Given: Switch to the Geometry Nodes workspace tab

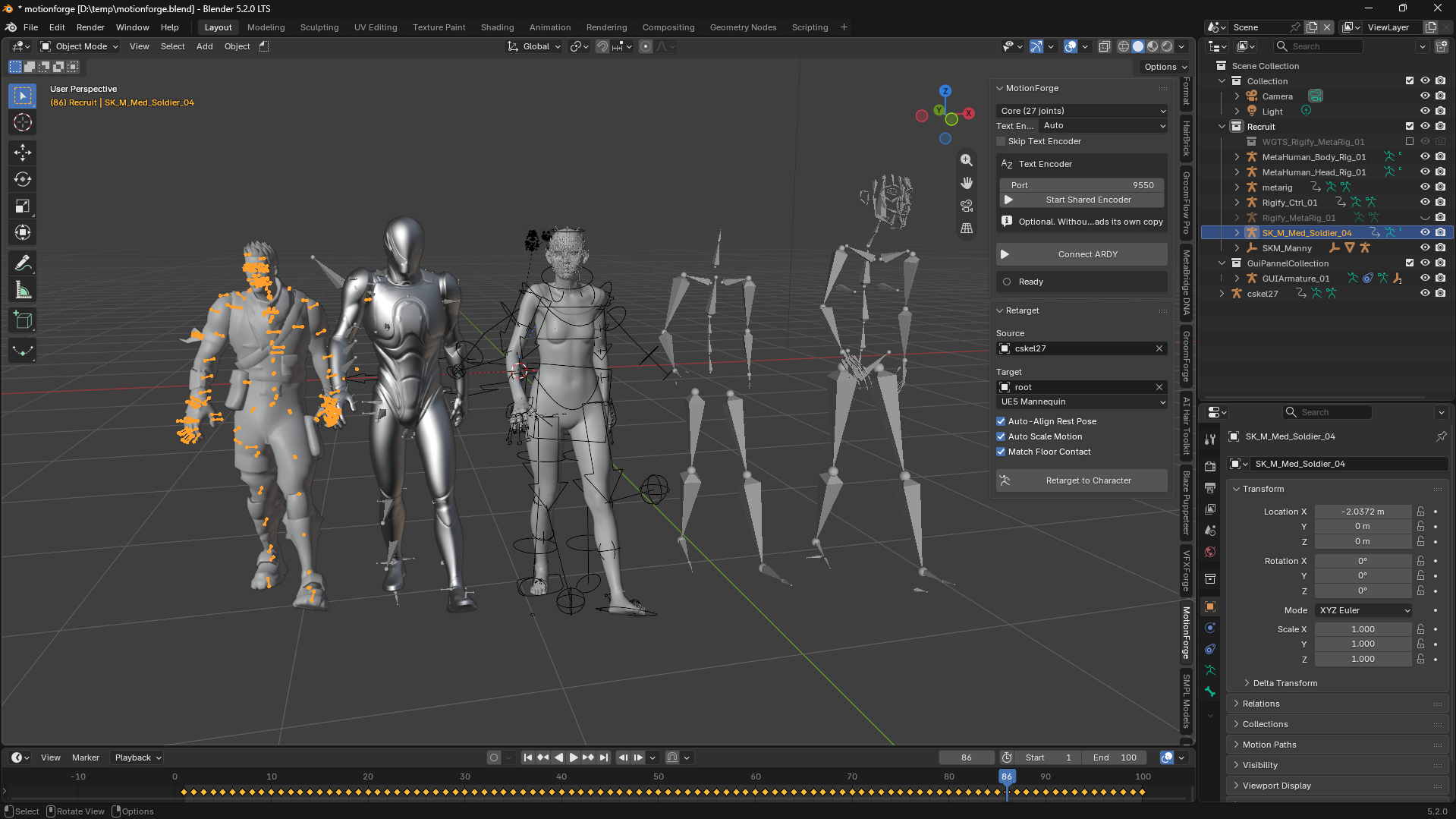Looking at the screenshot, I should click(x=743, y=27).
